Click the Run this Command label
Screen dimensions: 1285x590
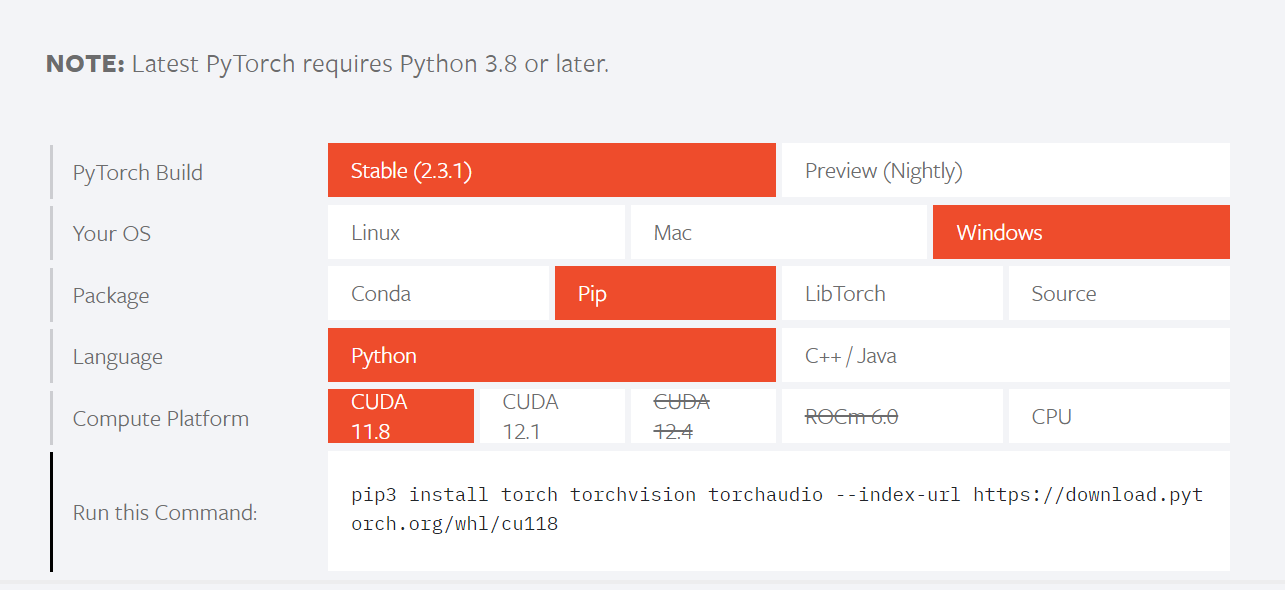tap(165, 512)
